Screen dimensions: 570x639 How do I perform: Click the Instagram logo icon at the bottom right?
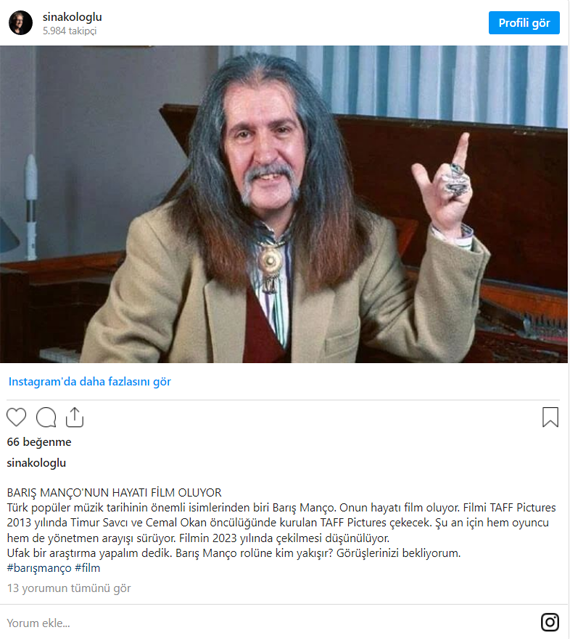550,622
